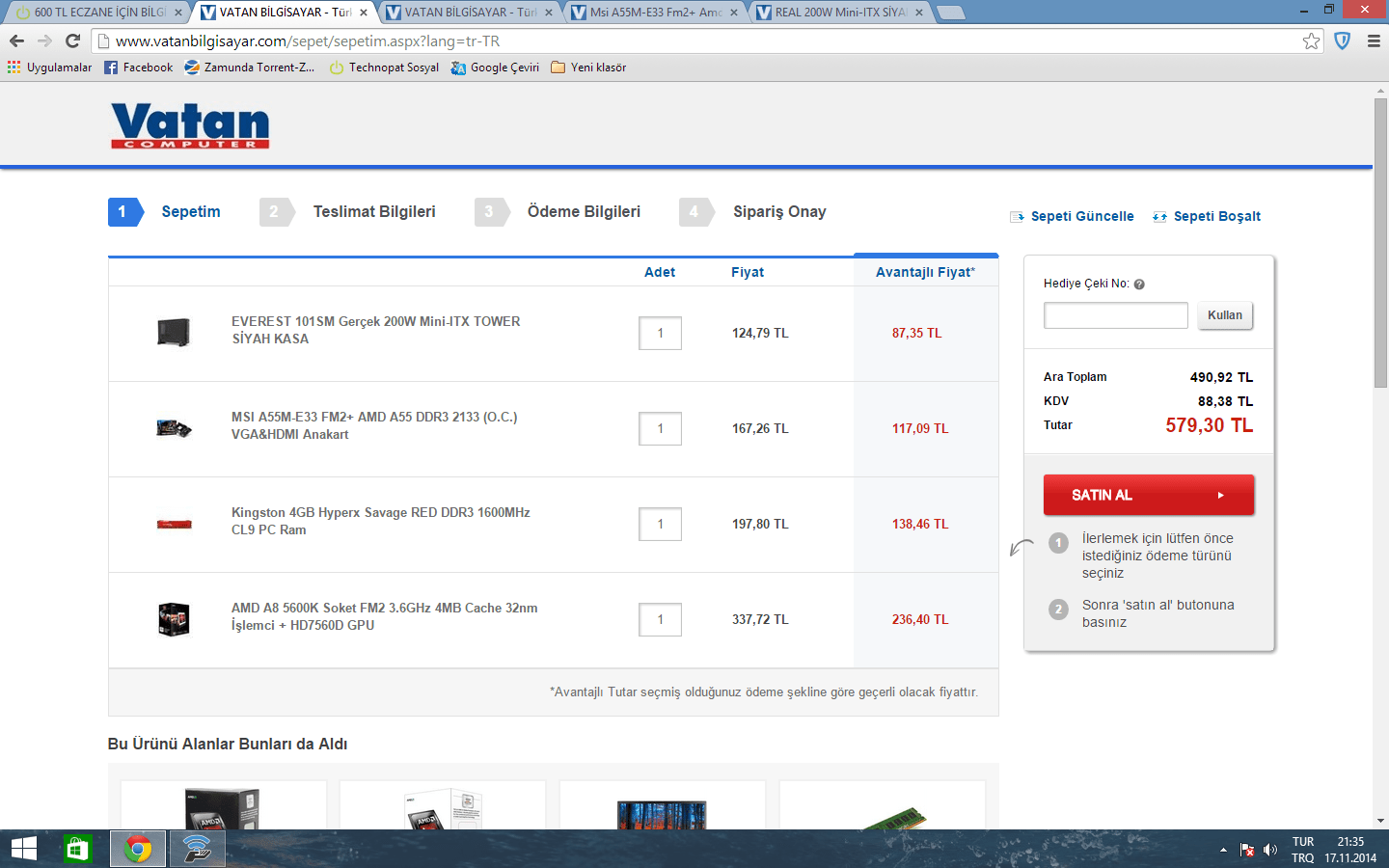Click the Tutar value 579,30 TL
Screen dimensions: 1389x868
coord(1210,425)
